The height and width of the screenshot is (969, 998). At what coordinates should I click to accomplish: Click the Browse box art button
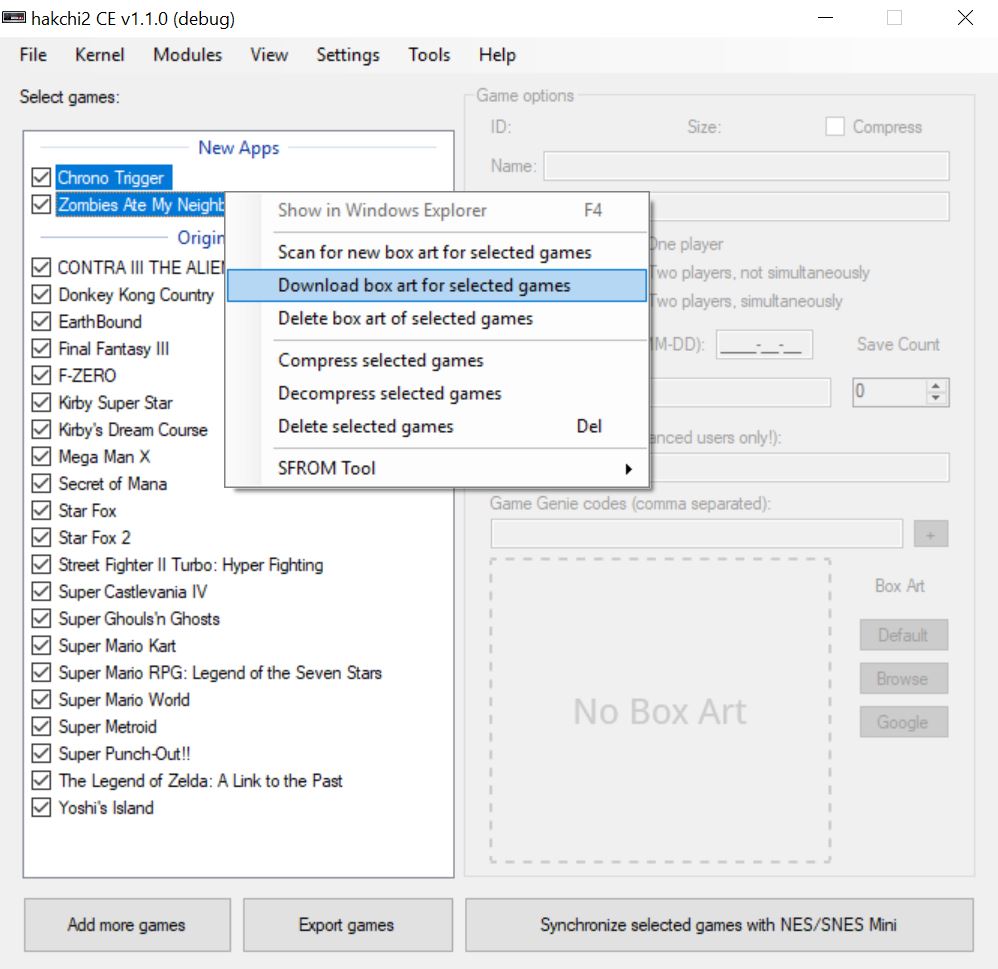point(903,679)
